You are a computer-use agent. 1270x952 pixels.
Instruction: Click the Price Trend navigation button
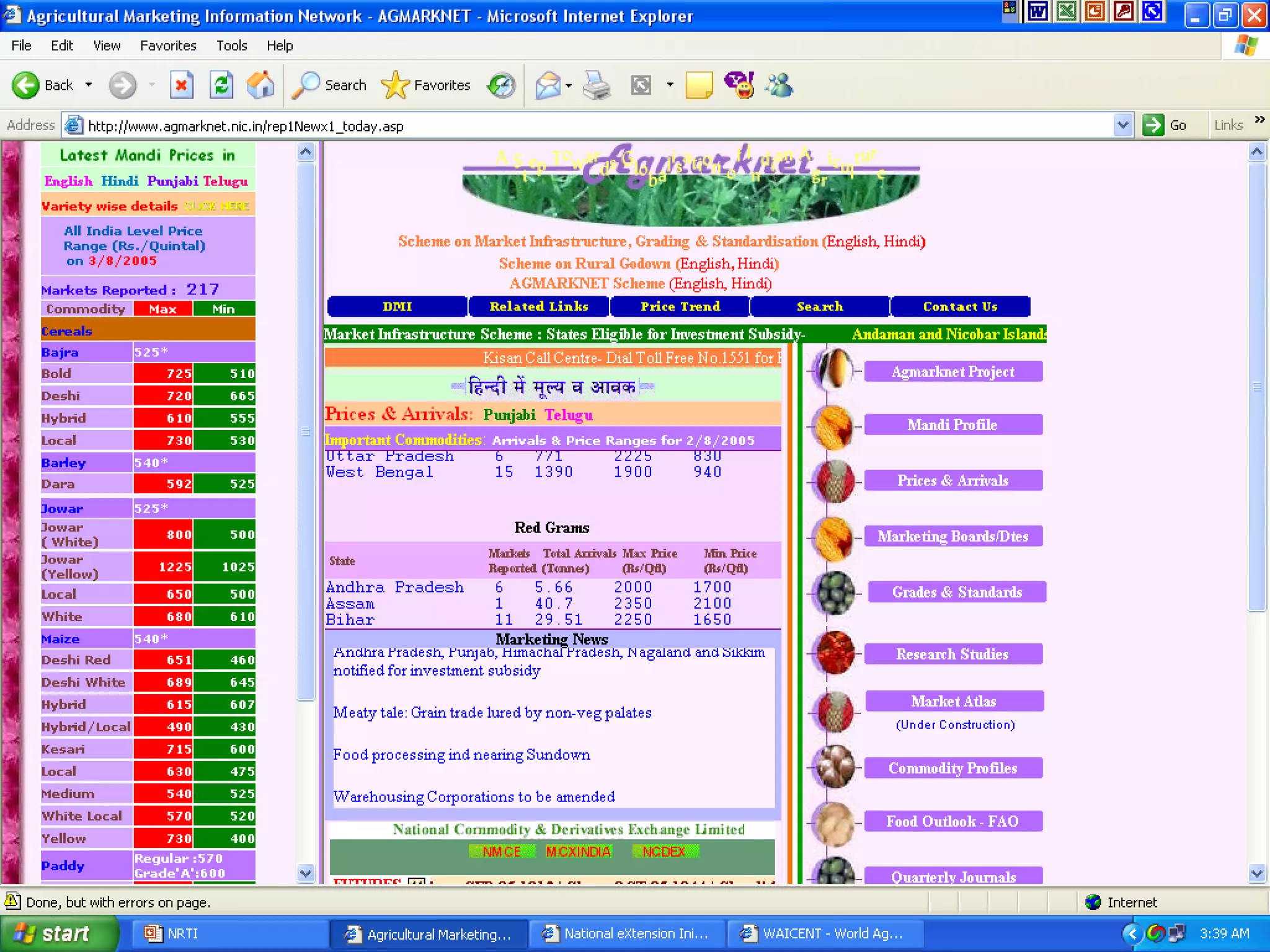(680, 307)
